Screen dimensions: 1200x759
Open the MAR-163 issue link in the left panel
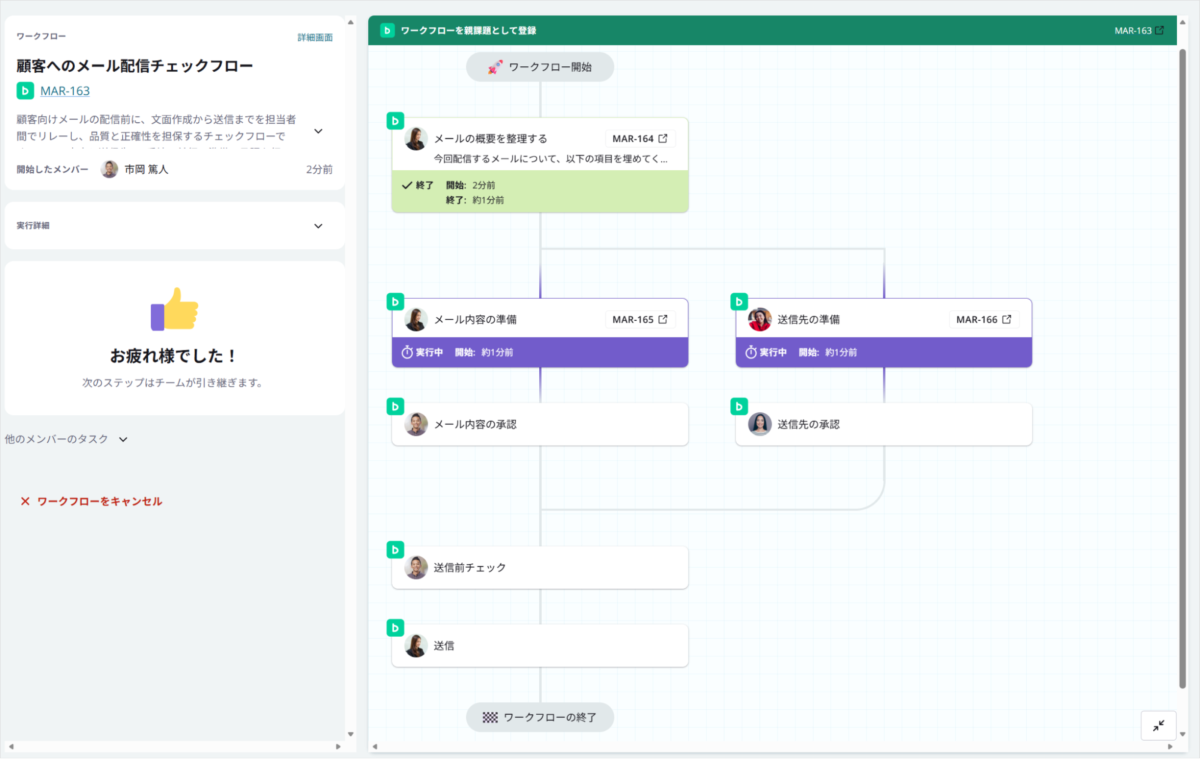[x=65, y=91]
